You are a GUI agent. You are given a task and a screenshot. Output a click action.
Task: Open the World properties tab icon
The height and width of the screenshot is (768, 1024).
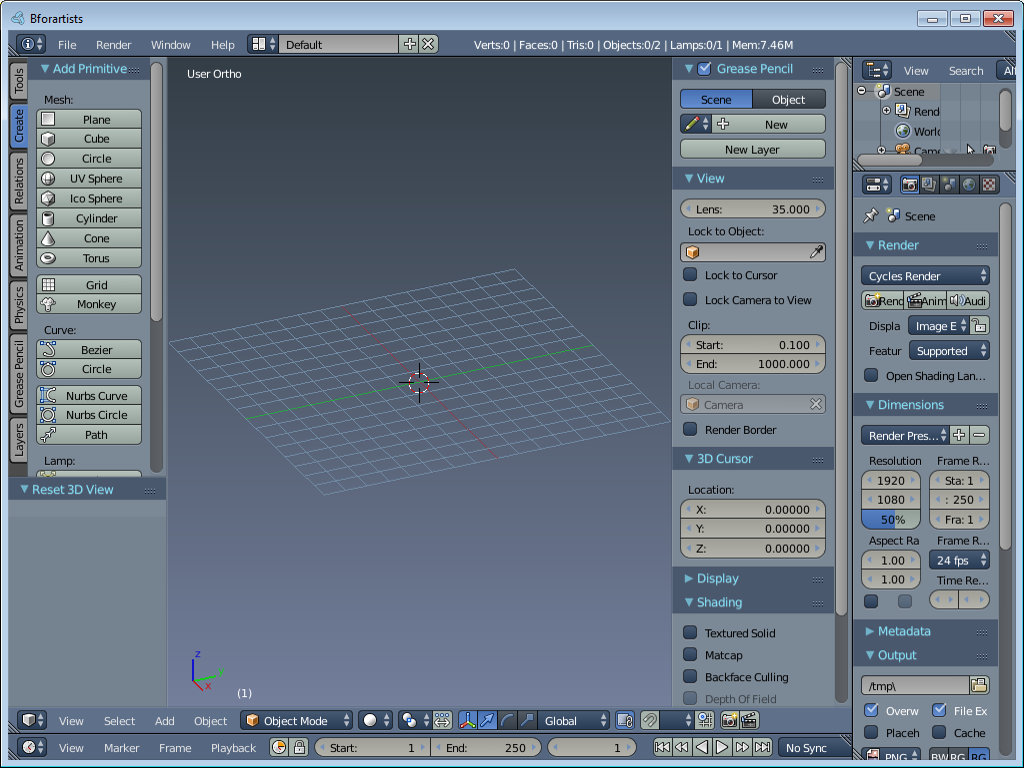(968, 185)
